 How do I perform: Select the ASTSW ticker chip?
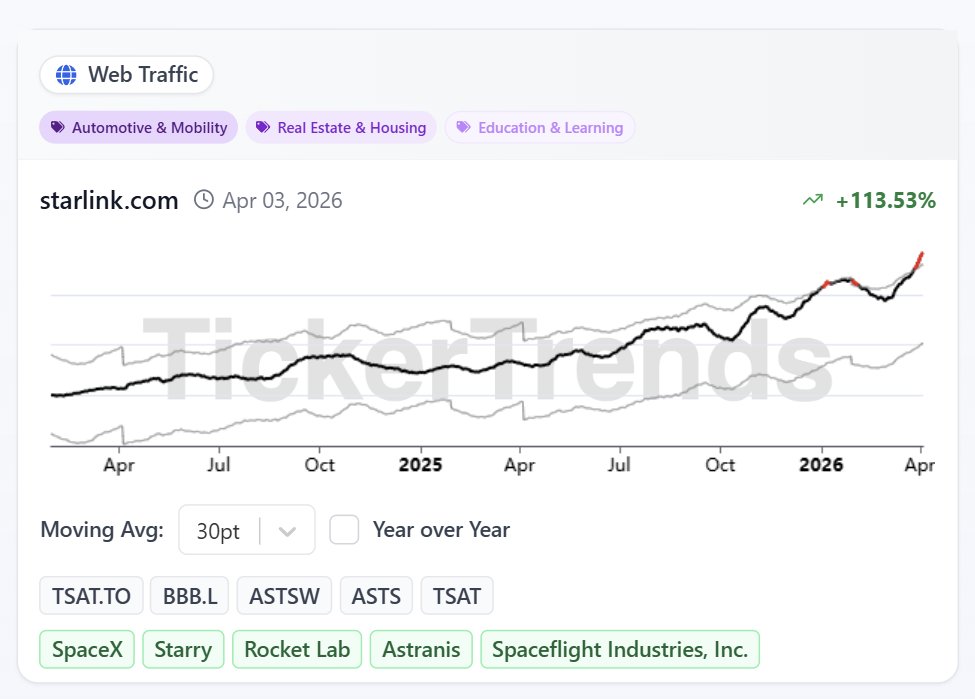click(284, 595)
